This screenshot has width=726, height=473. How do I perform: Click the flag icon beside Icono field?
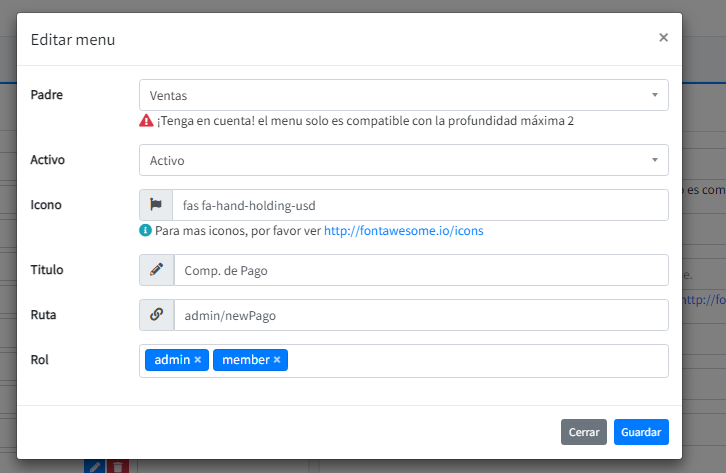[156, 205]
